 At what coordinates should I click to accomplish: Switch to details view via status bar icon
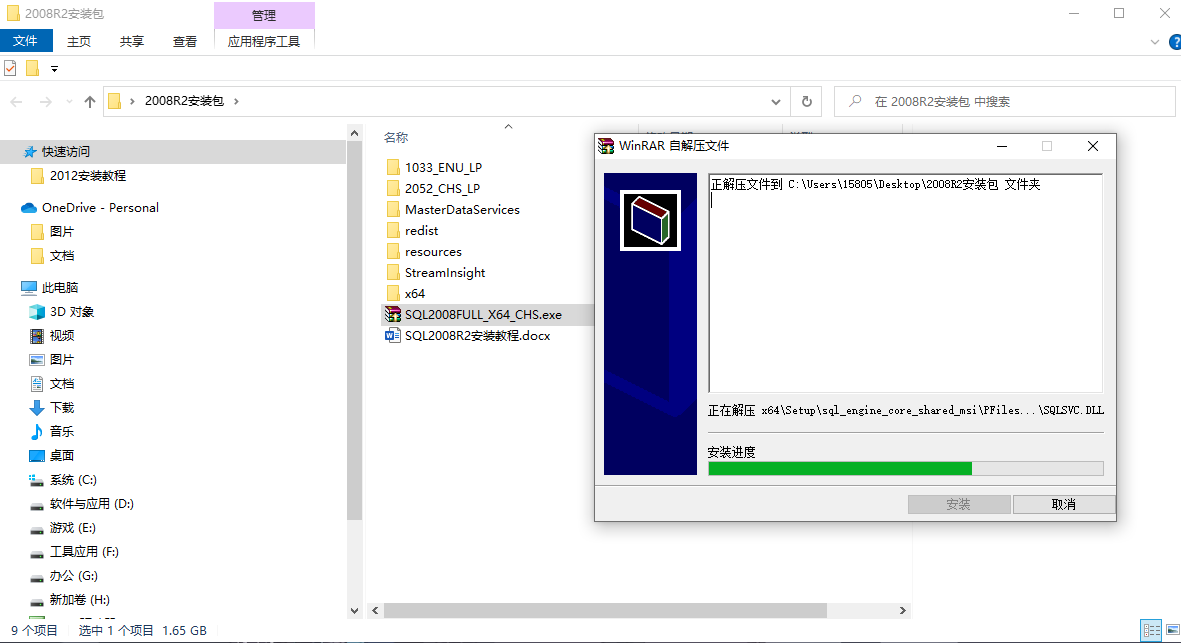tap(1151, 629)
